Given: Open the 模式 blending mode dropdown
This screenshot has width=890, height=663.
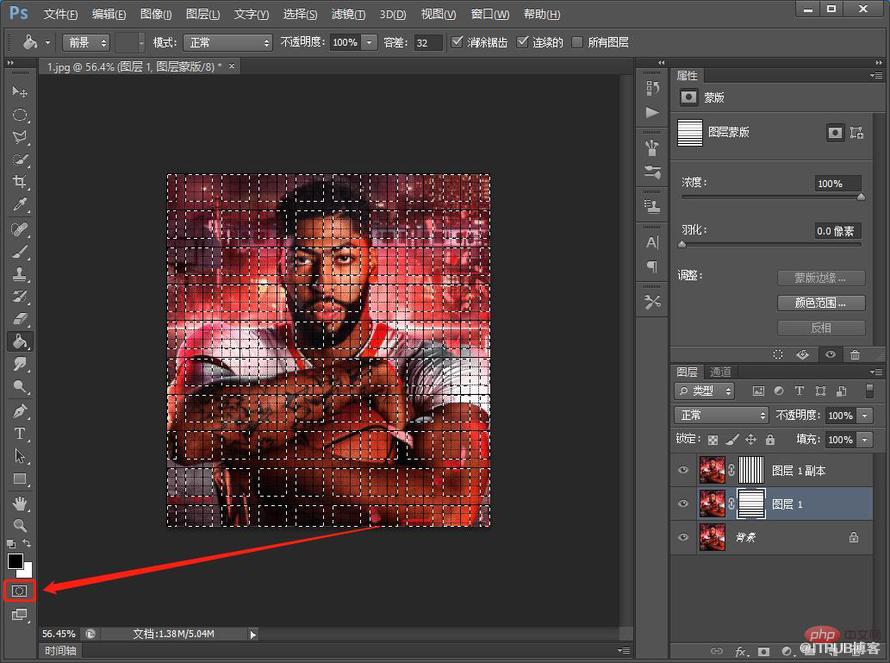Looking at the screenshot, I should pyautogui.click(x=228, y=43).
